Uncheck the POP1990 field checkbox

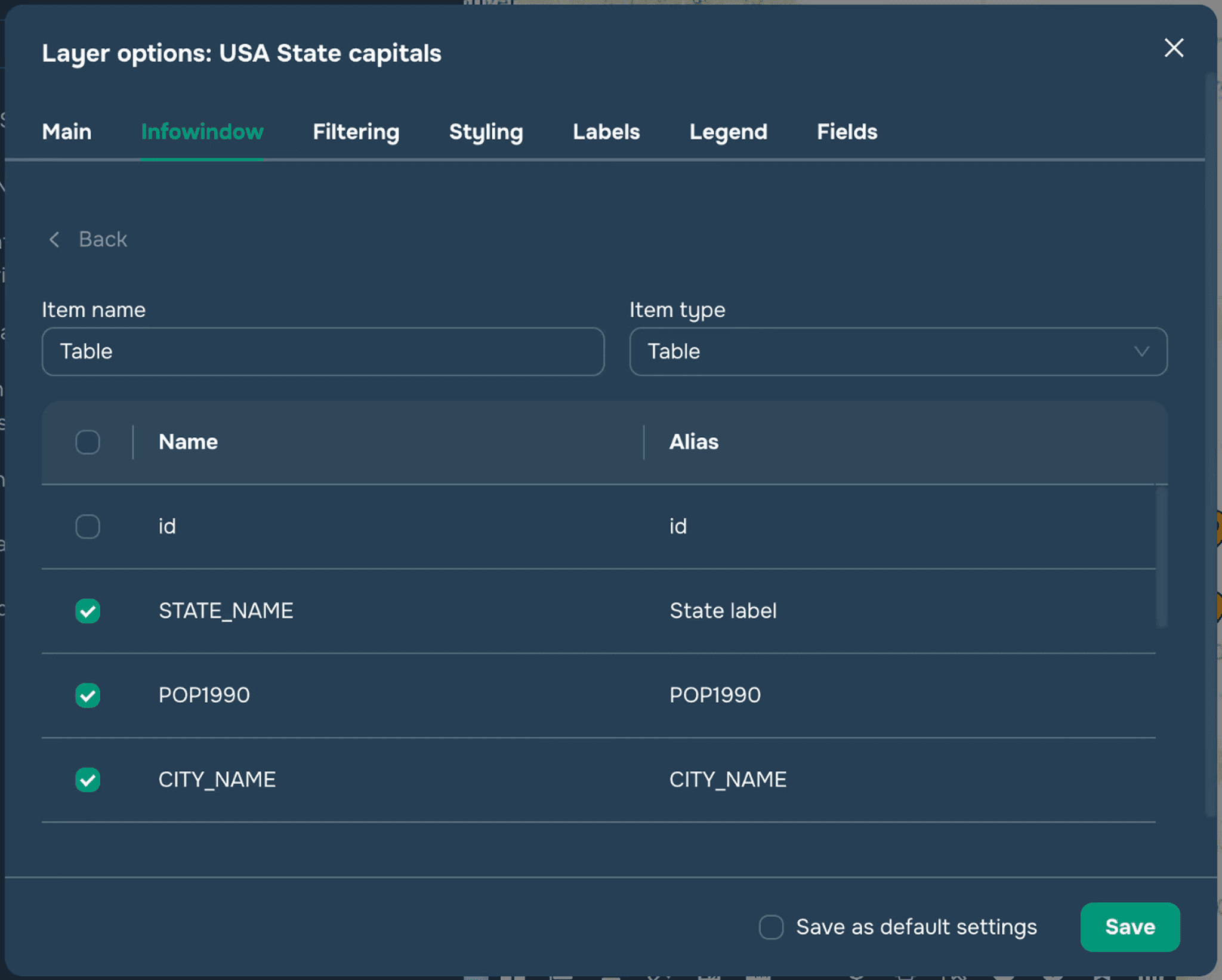(x=88, y=695)
